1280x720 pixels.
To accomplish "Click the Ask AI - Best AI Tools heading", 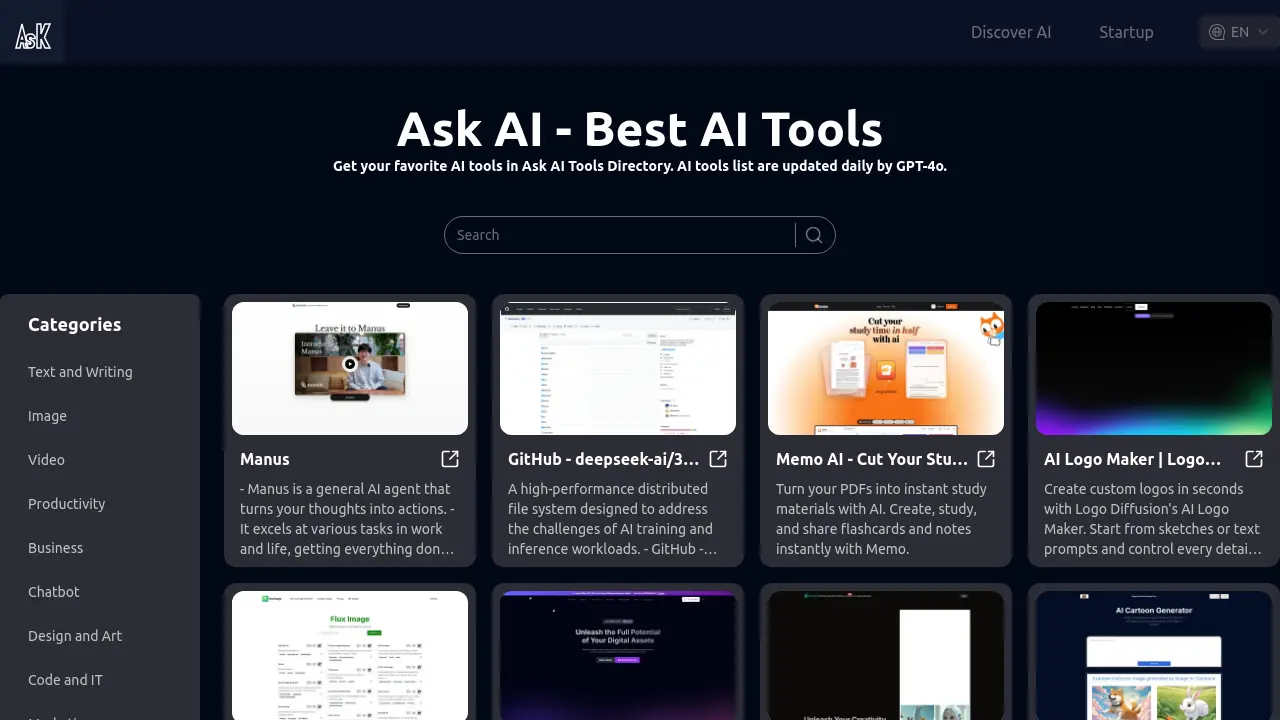I will pos(640,129).
